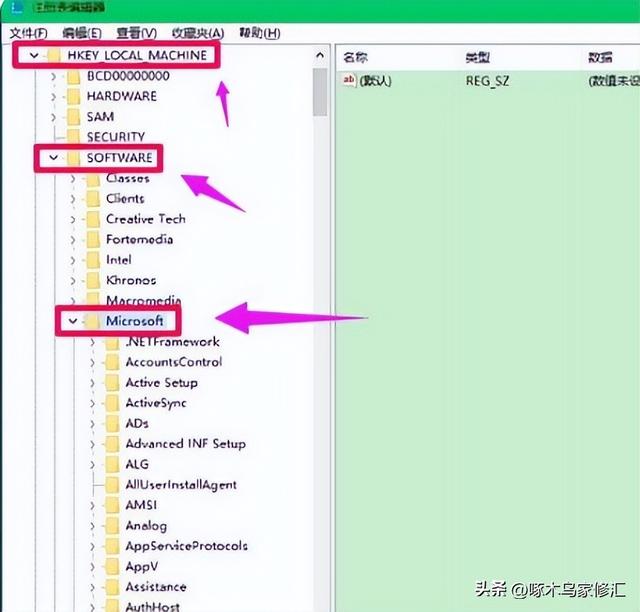Select the AppV key label

[142, 567]
